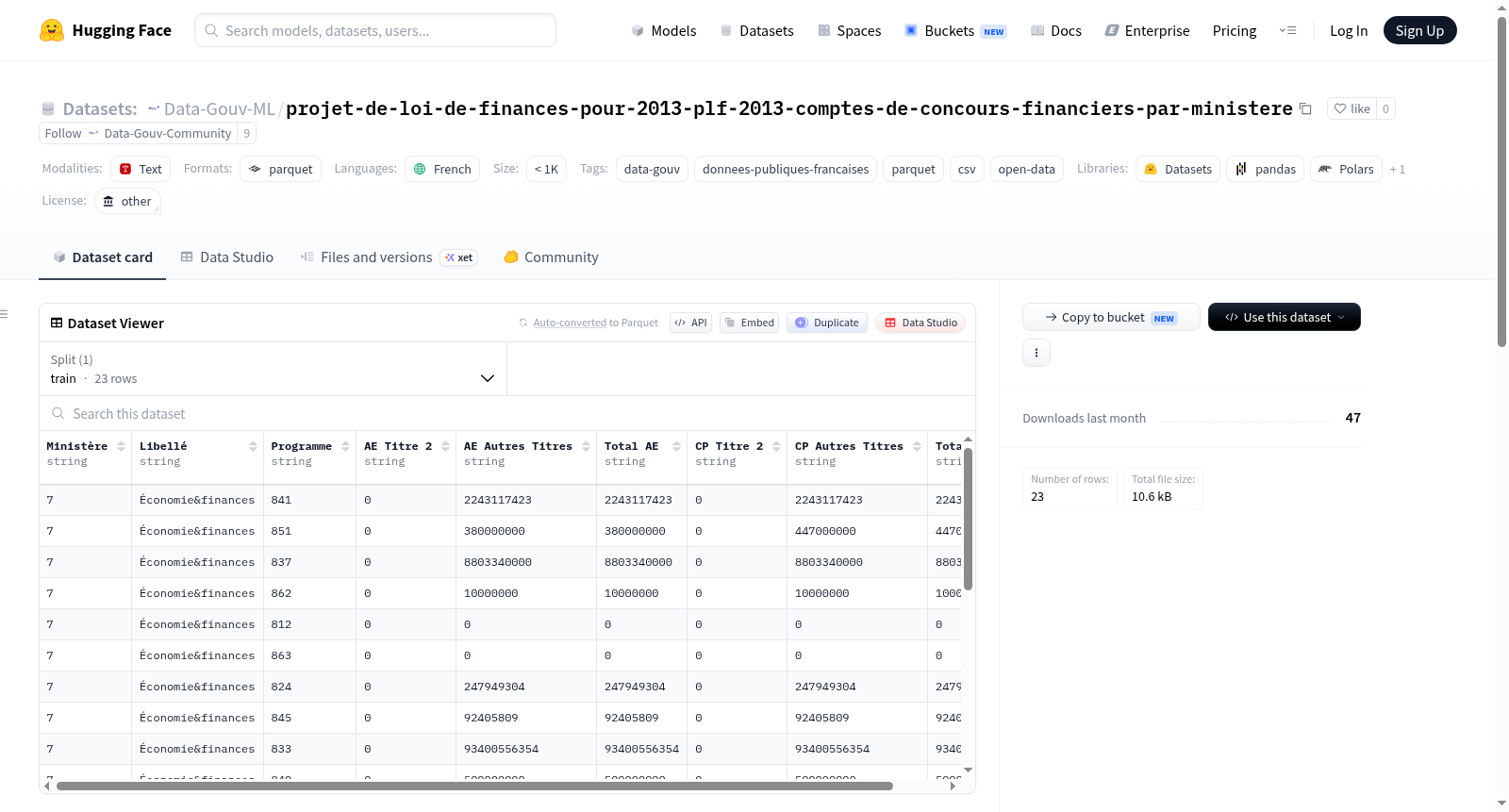
Task: Show additional libraries with +1
Action: pyautogui.click(x=1398, y=170)
